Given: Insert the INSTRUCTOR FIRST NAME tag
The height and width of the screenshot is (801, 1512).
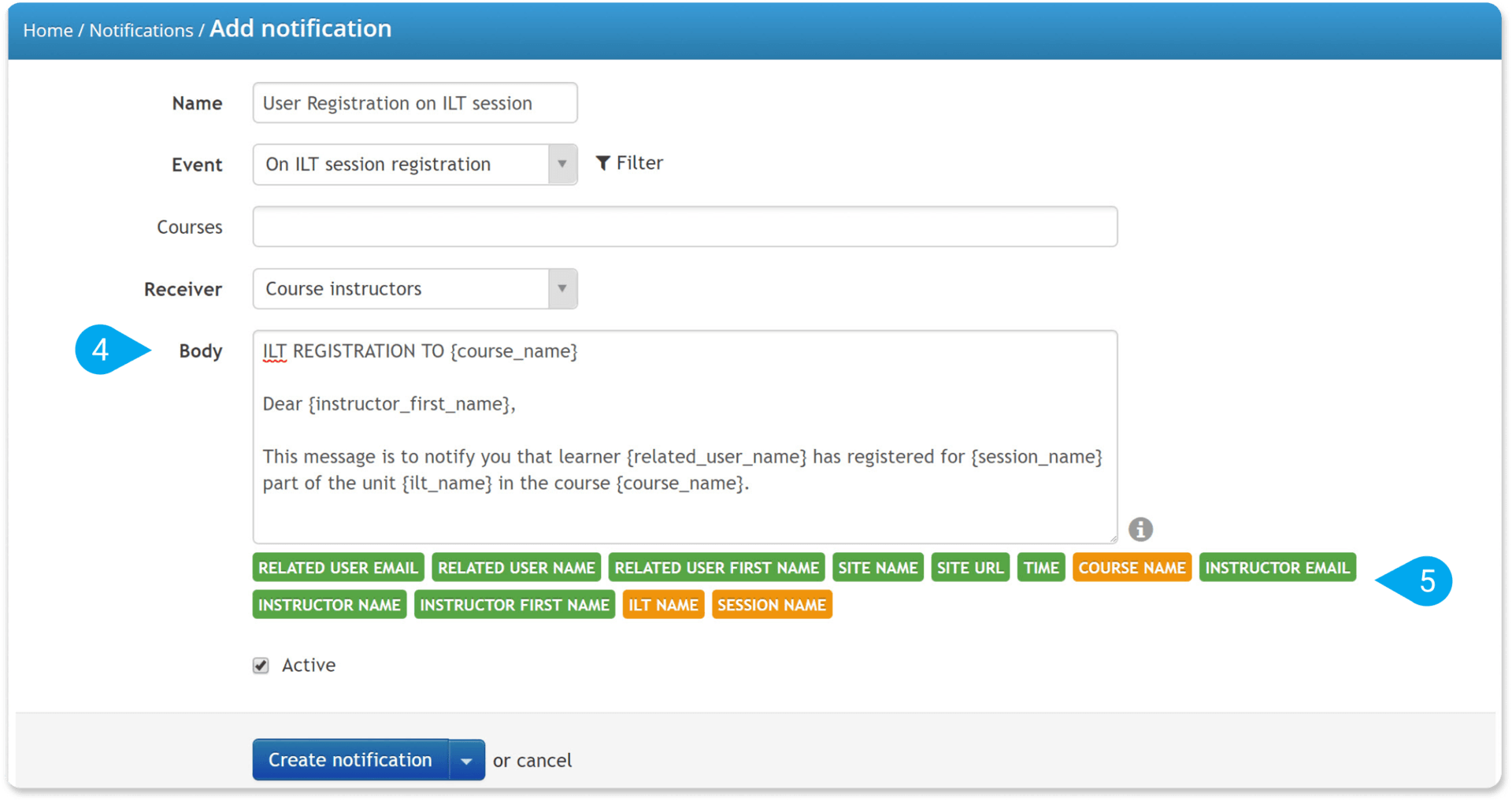Looking at the screenshot, I should 514,605.
